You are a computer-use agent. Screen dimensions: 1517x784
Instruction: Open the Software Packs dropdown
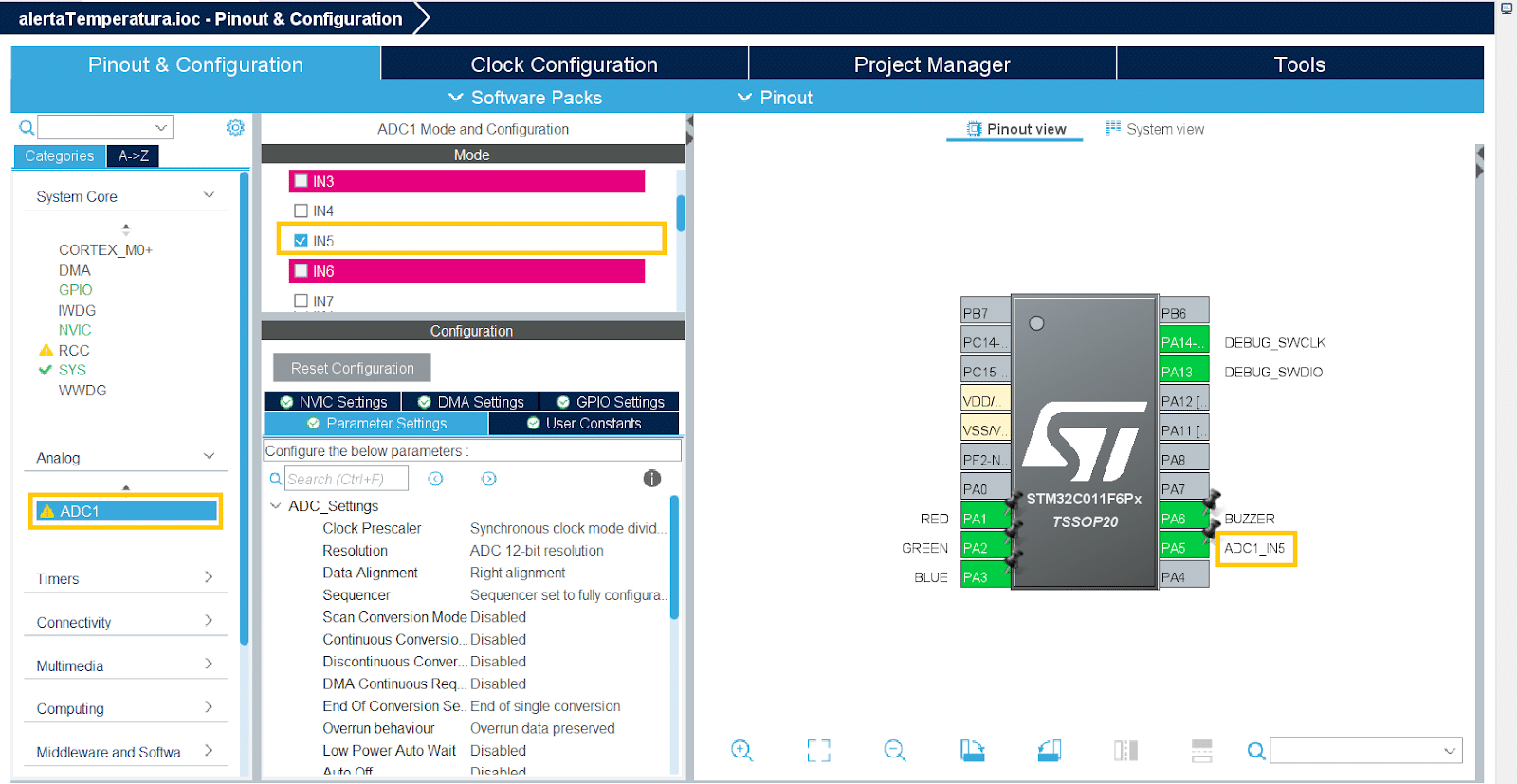(525, 98)
